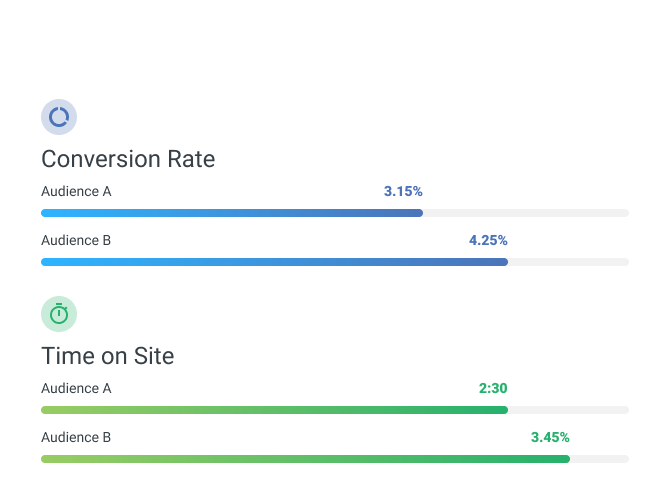
Task: Click the unfilled gray track after 4.25% bar
Action: (x=568, y=262)
